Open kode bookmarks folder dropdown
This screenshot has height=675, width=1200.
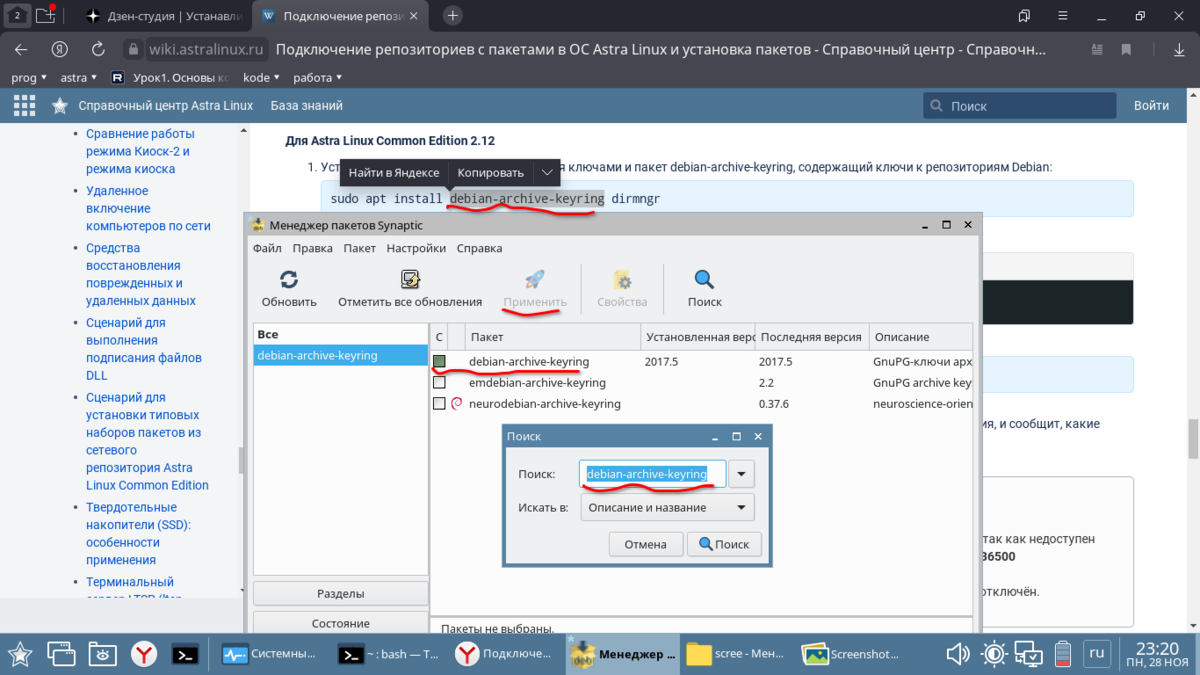[x=262, y=77]
